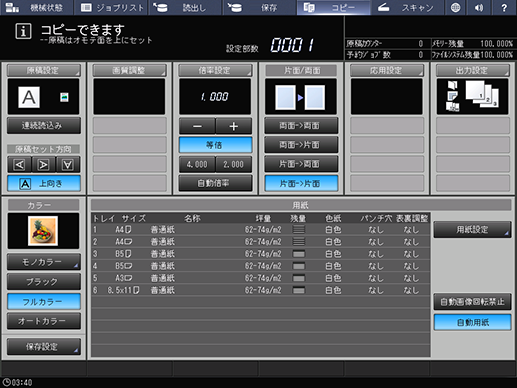Screen dimensions: 517x388
Task: Increase magnification with plus button
Action: point(234,126)
